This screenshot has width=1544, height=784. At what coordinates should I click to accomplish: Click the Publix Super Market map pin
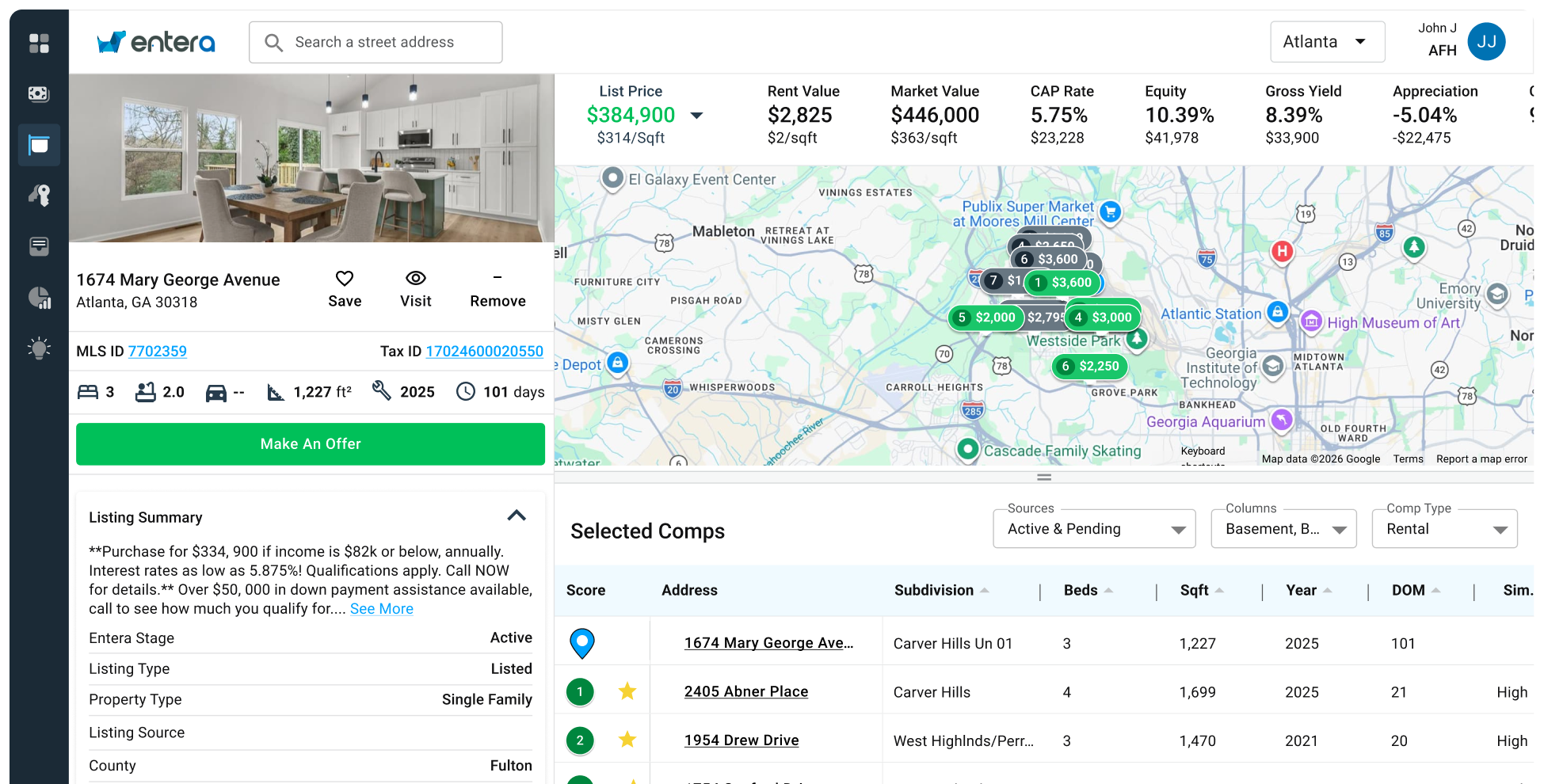1111,212
